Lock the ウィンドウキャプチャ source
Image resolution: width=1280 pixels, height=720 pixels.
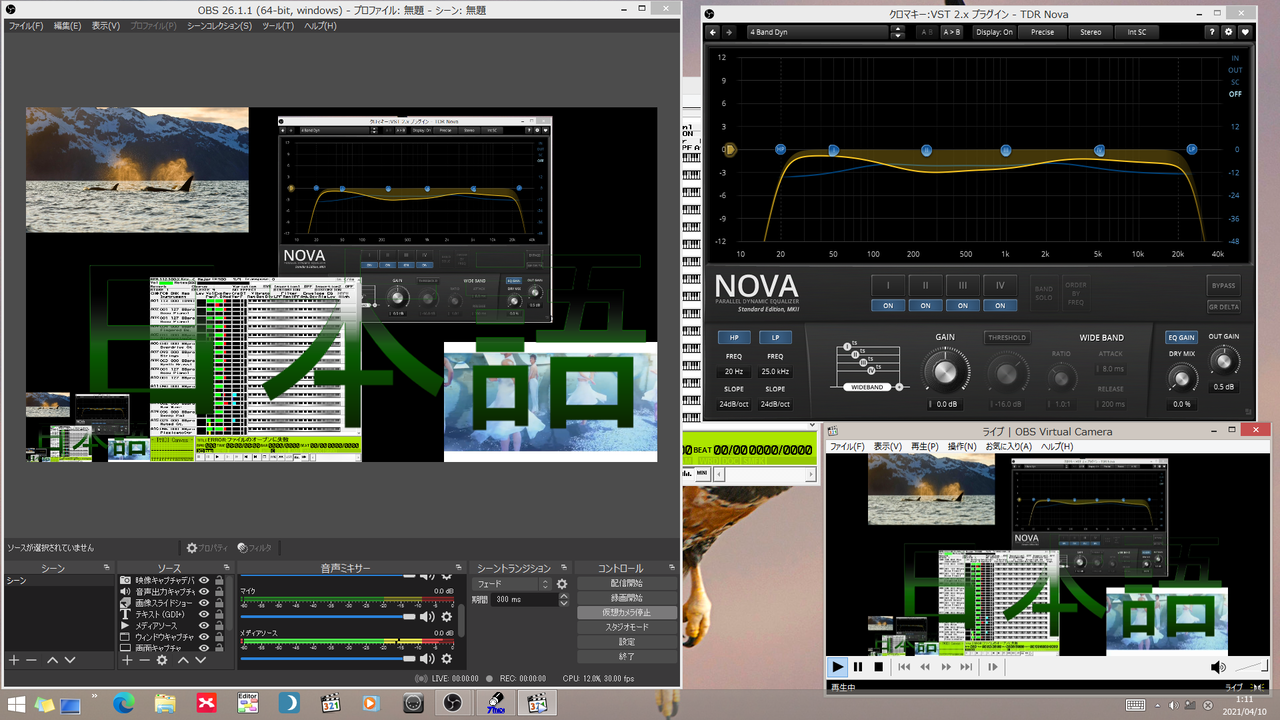219,637
